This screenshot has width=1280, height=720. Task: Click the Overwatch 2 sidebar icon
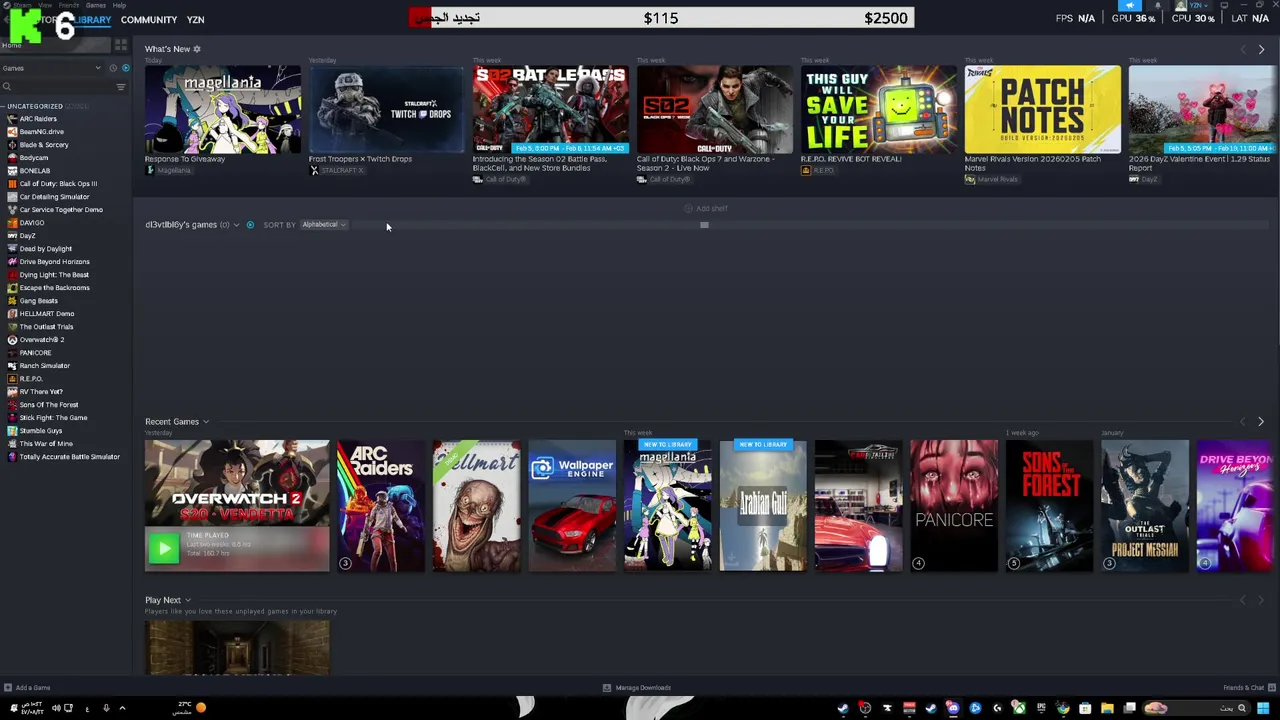12,340
